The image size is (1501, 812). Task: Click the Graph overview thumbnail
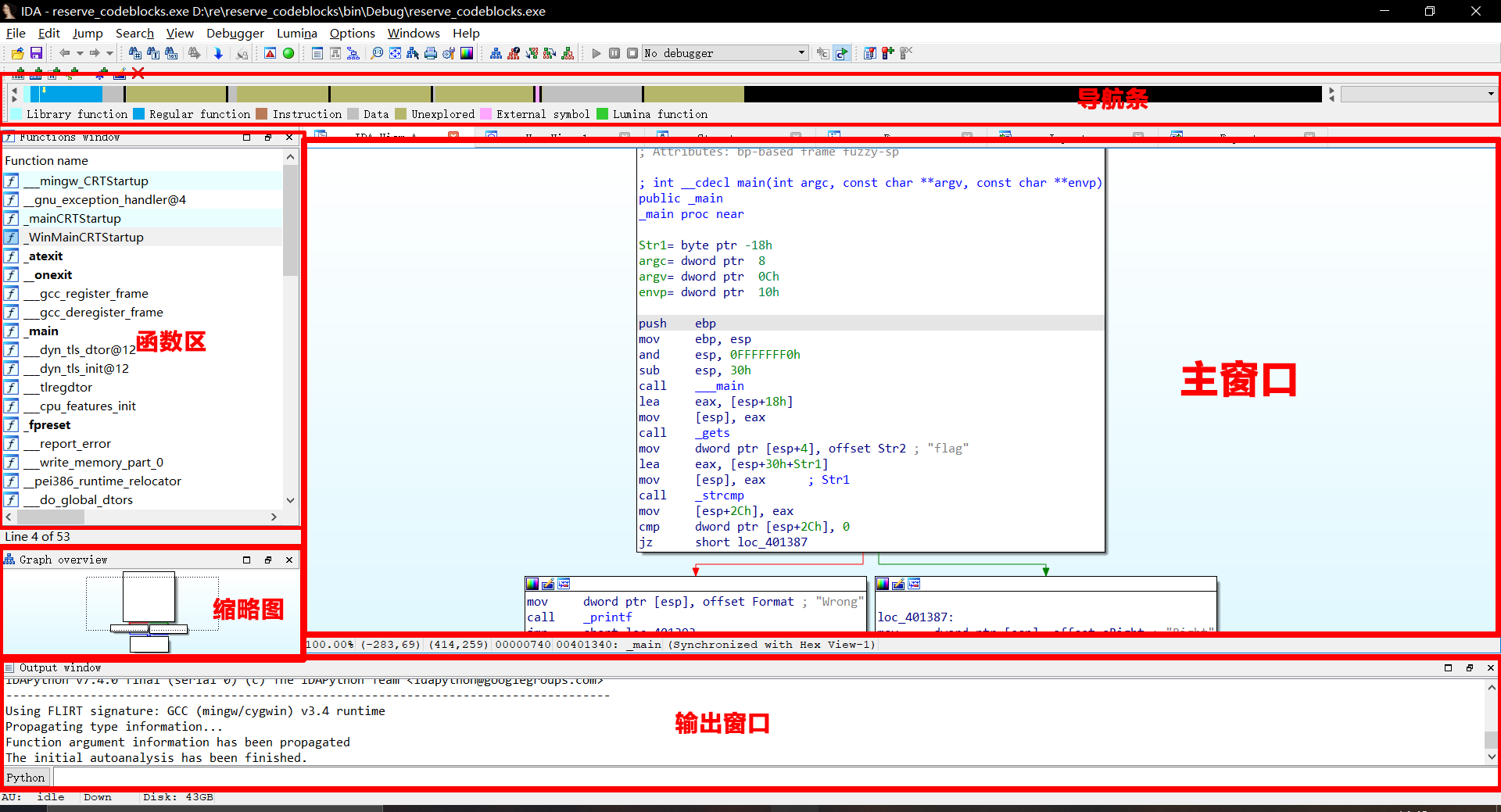(x=152, y=612)
